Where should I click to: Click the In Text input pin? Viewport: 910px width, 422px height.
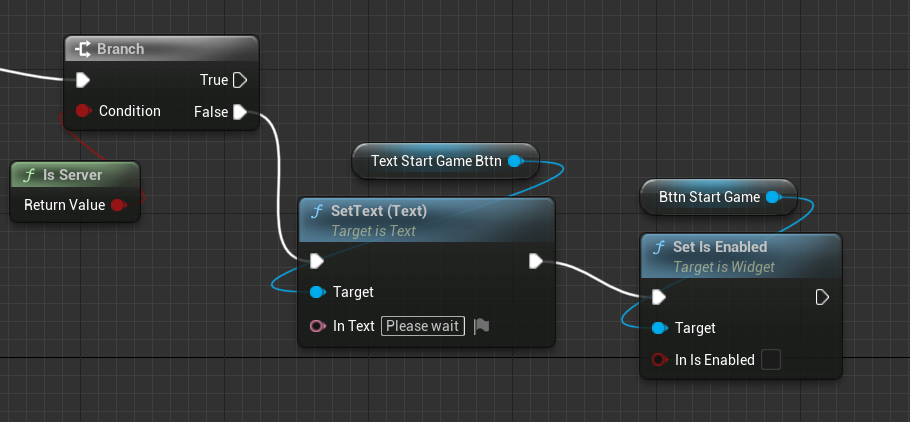pos(317,326)
